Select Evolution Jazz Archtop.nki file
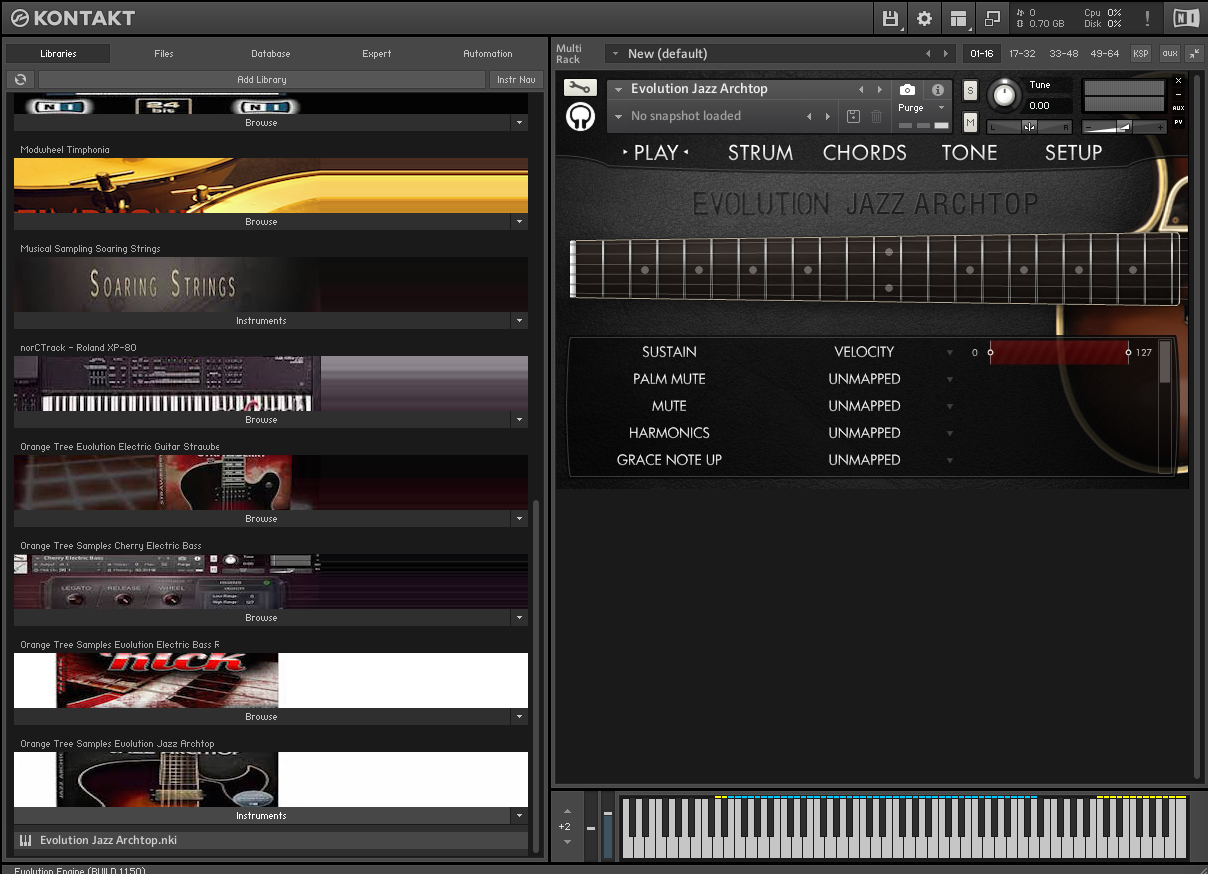 pos(271,840)
